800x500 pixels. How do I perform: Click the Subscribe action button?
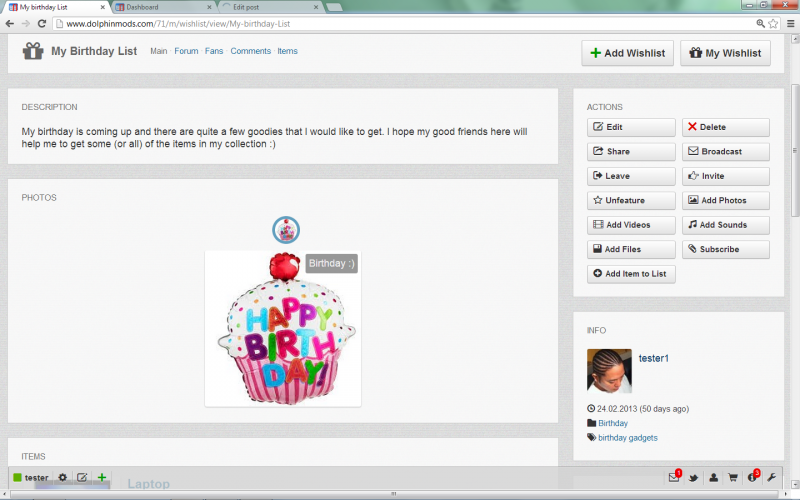click(726, 249)
